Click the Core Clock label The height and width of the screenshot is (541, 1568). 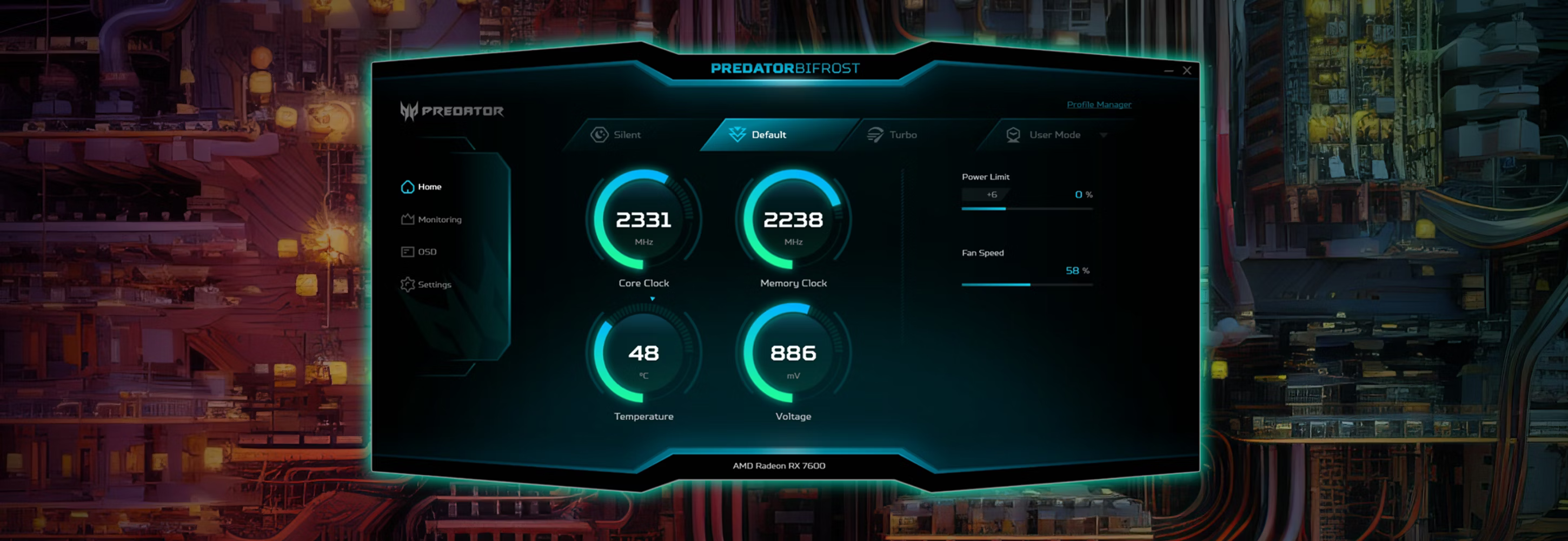point(643,283)
